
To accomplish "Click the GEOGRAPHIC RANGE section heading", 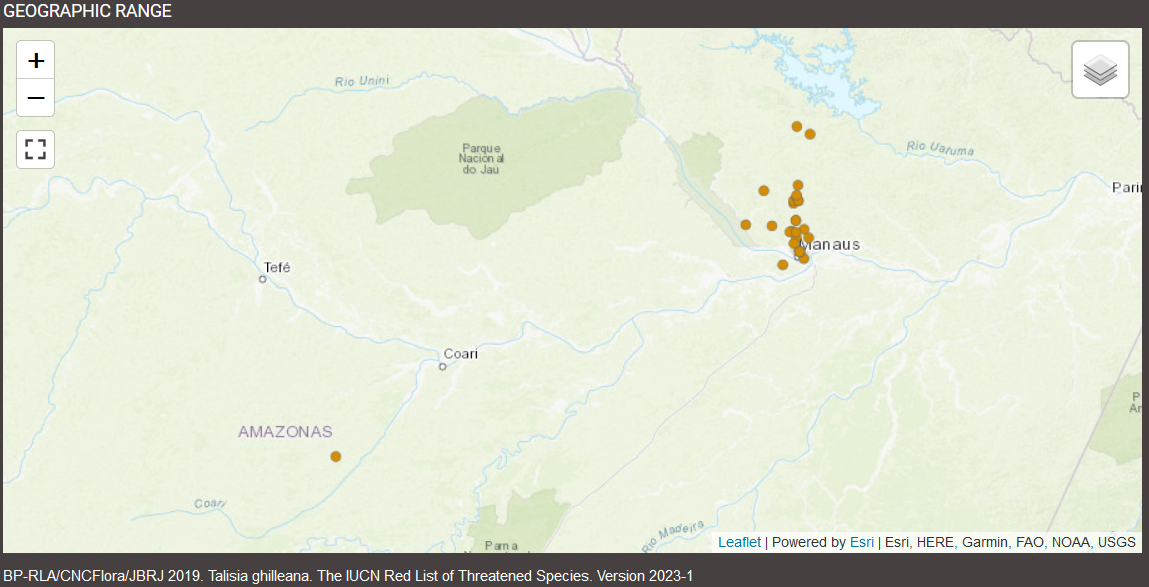I will click(88, 12).
